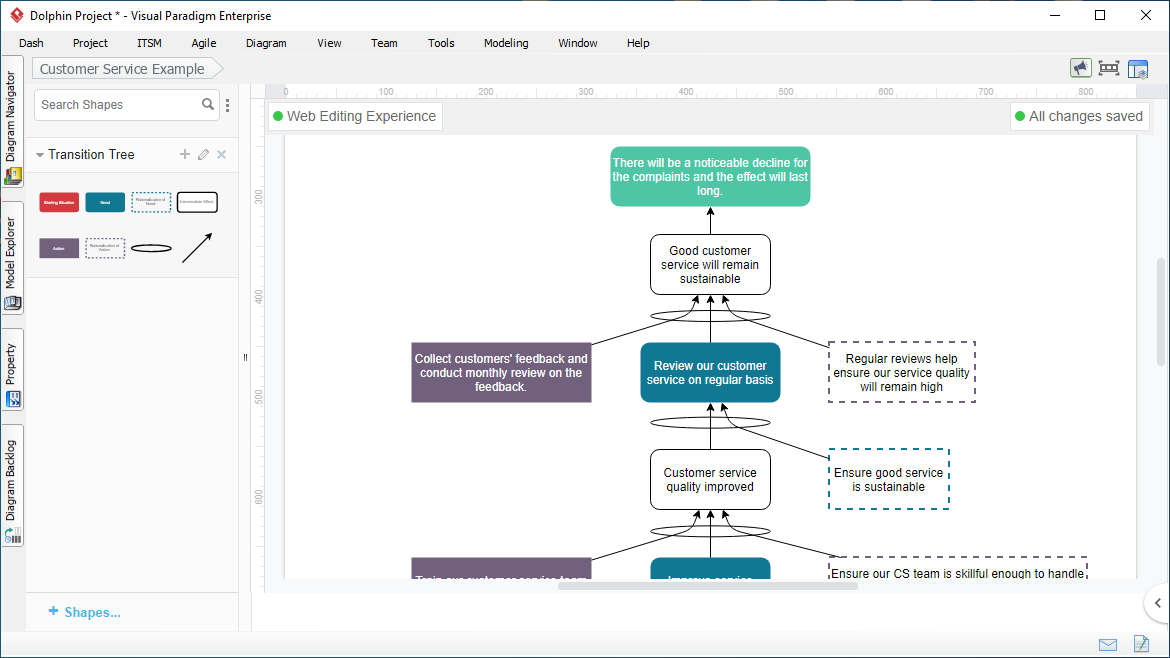The image size is (1170, 658).
Task: Click the Visual Paradigm logo in title bar
Action: click(x=16, y=15)
